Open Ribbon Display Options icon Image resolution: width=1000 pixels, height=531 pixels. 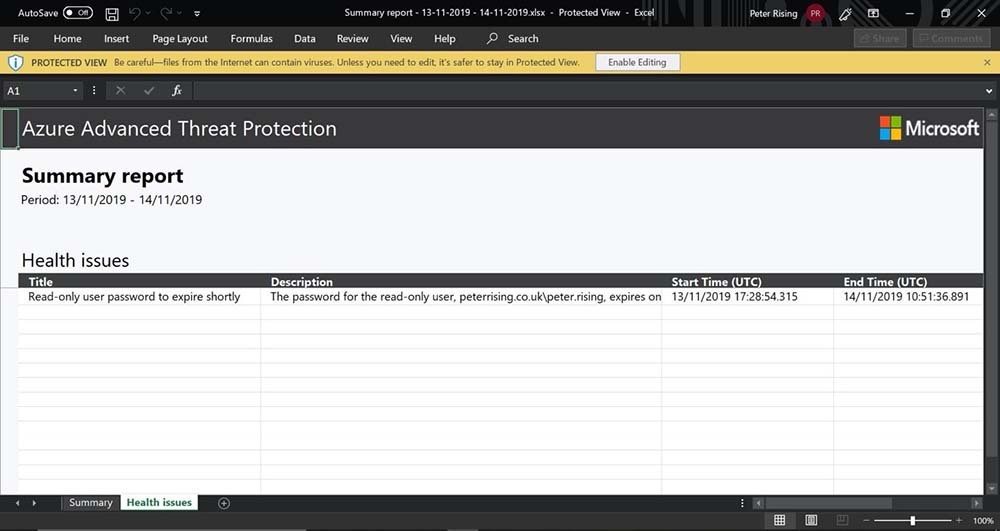[874, 13]
